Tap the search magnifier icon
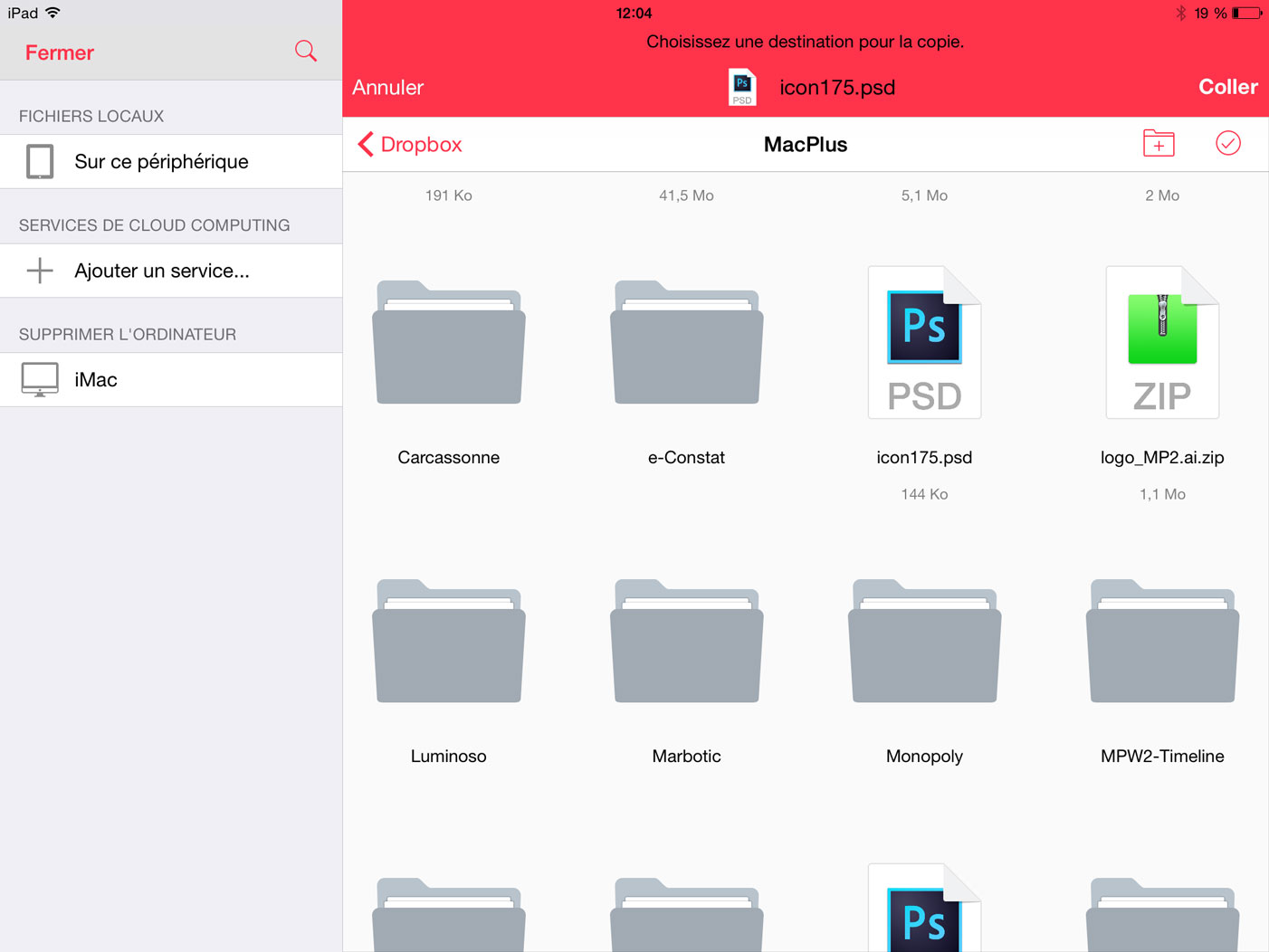Screen dimensions: 1269x952 pos(306,51)
